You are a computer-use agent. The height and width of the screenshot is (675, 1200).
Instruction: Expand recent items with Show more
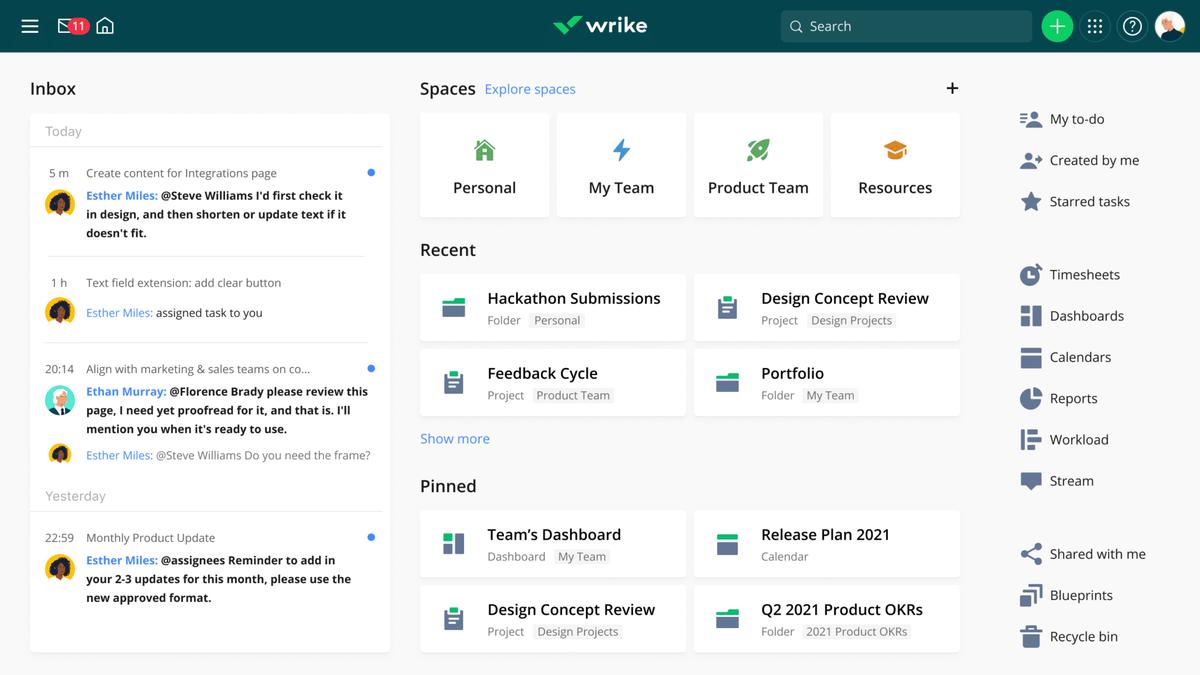455,439
